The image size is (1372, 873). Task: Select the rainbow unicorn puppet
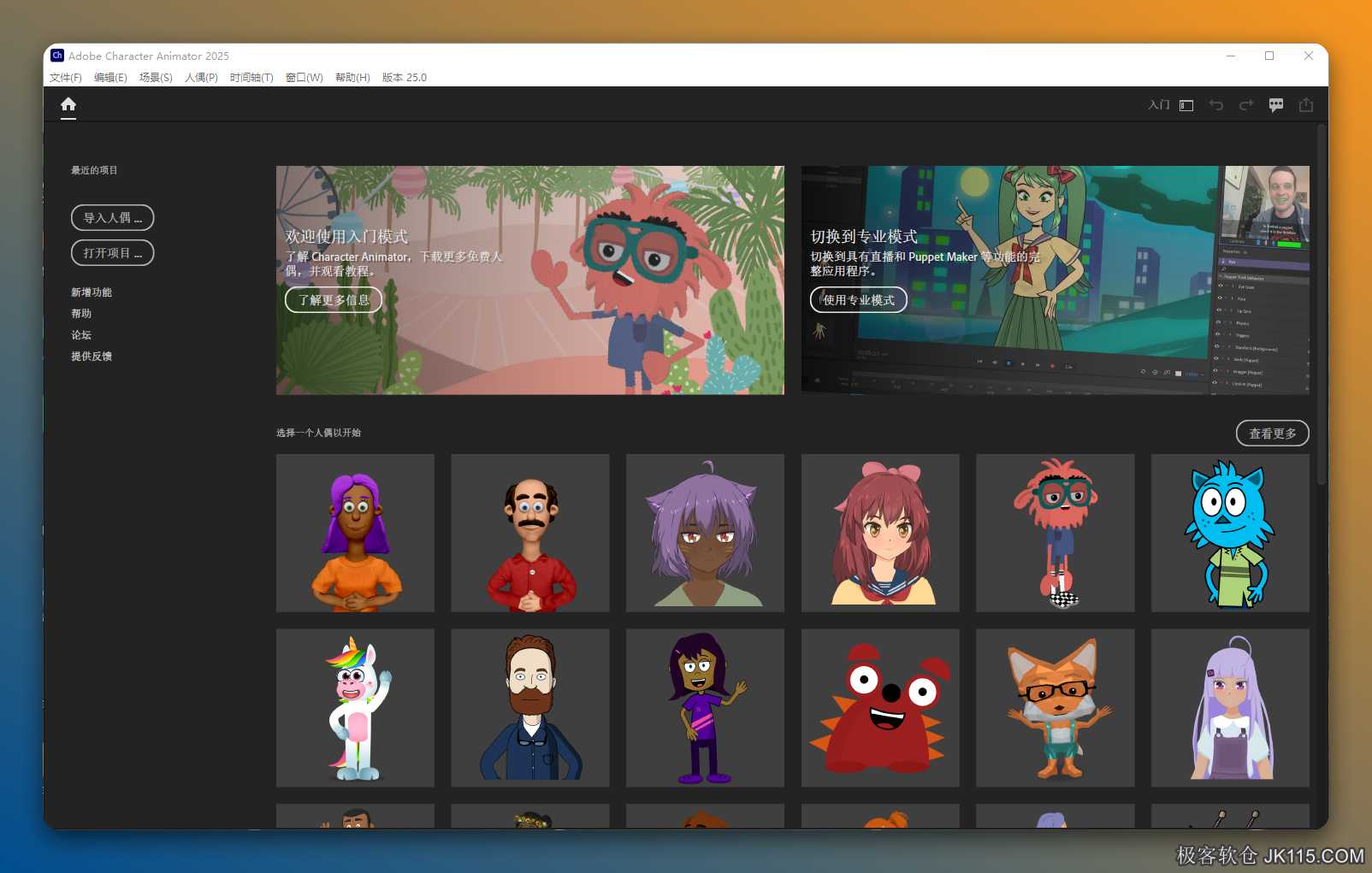click(356, 708)
